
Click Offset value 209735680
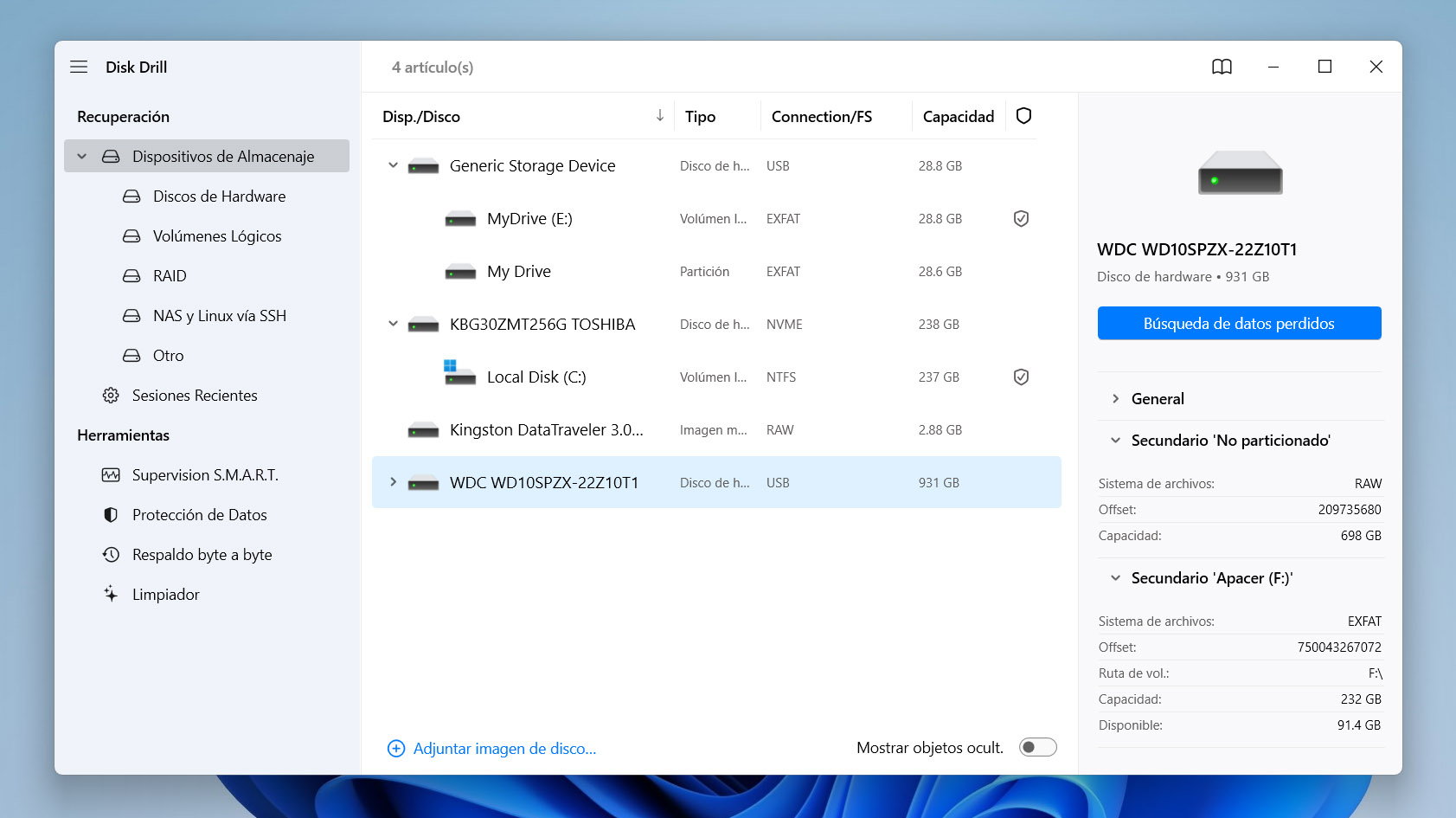click(x=1350, y=510)
